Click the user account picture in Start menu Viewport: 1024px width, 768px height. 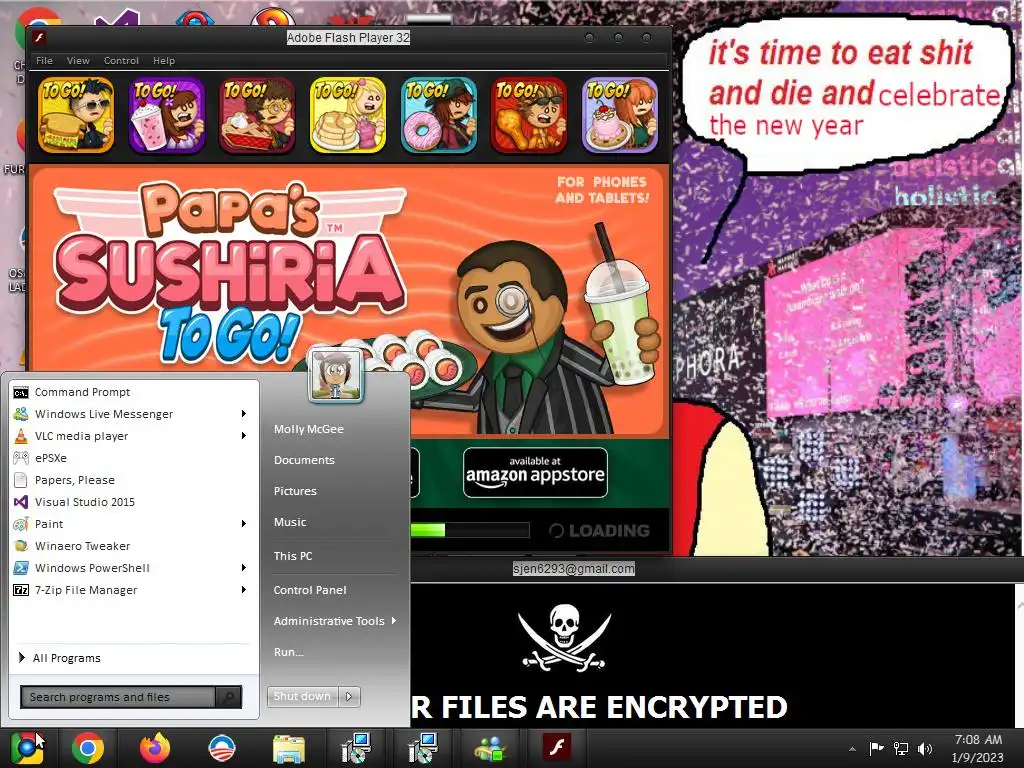pyautogui.click(x=336, y=375)
